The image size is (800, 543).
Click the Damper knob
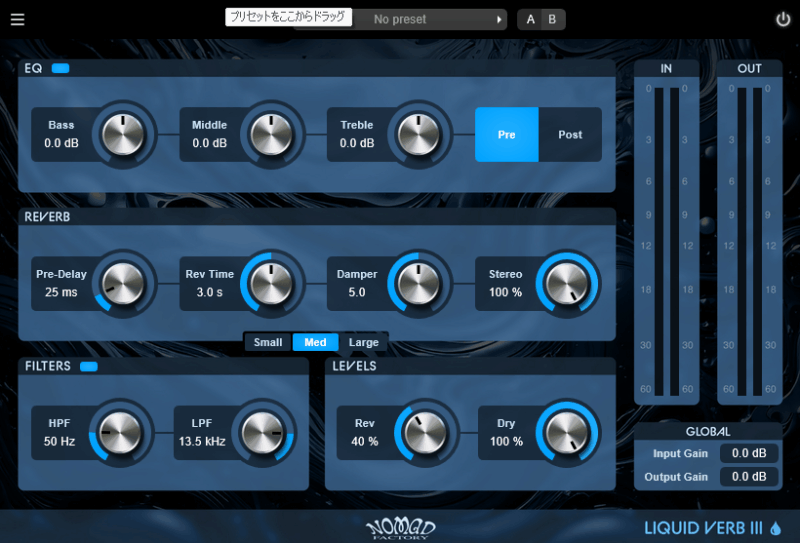419,284
